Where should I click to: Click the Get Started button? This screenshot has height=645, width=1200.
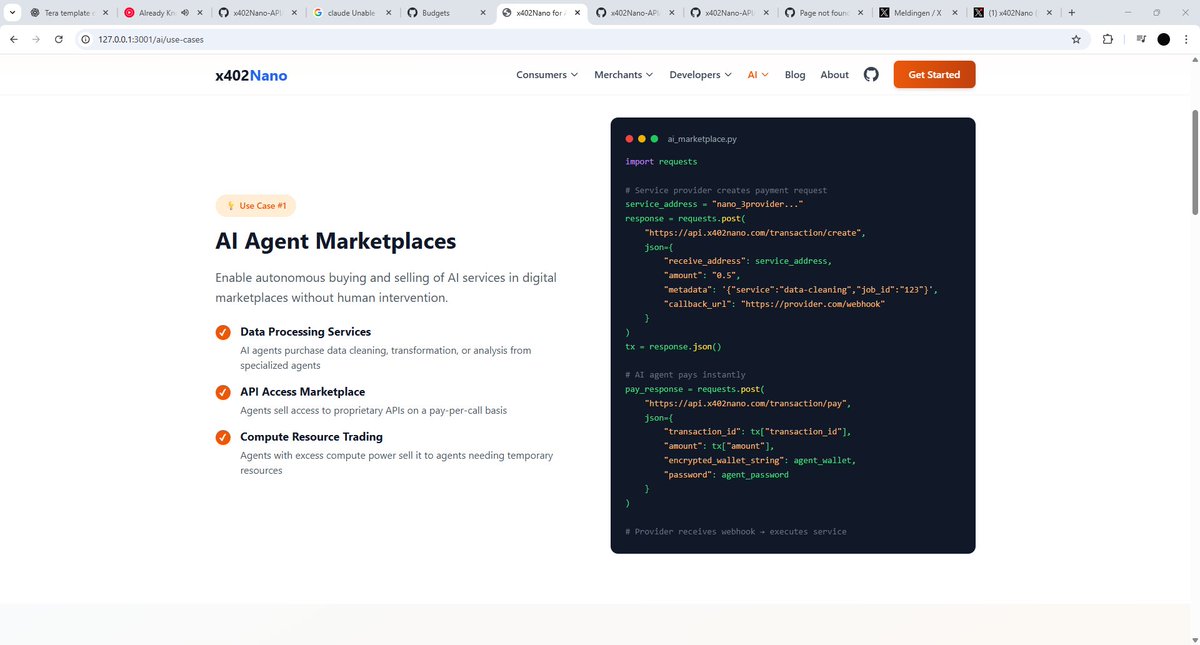pyautogui.click(x=934, y=75)
